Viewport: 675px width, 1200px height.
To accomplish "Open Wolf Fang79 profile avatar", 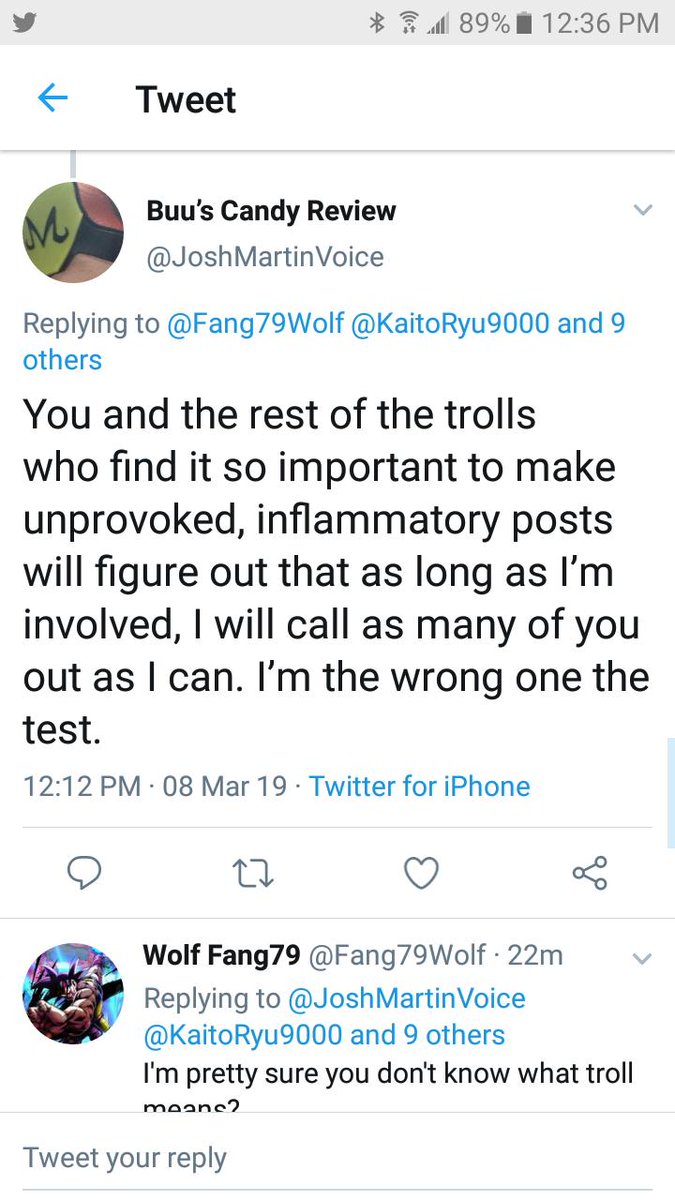I will click(73, 993).
